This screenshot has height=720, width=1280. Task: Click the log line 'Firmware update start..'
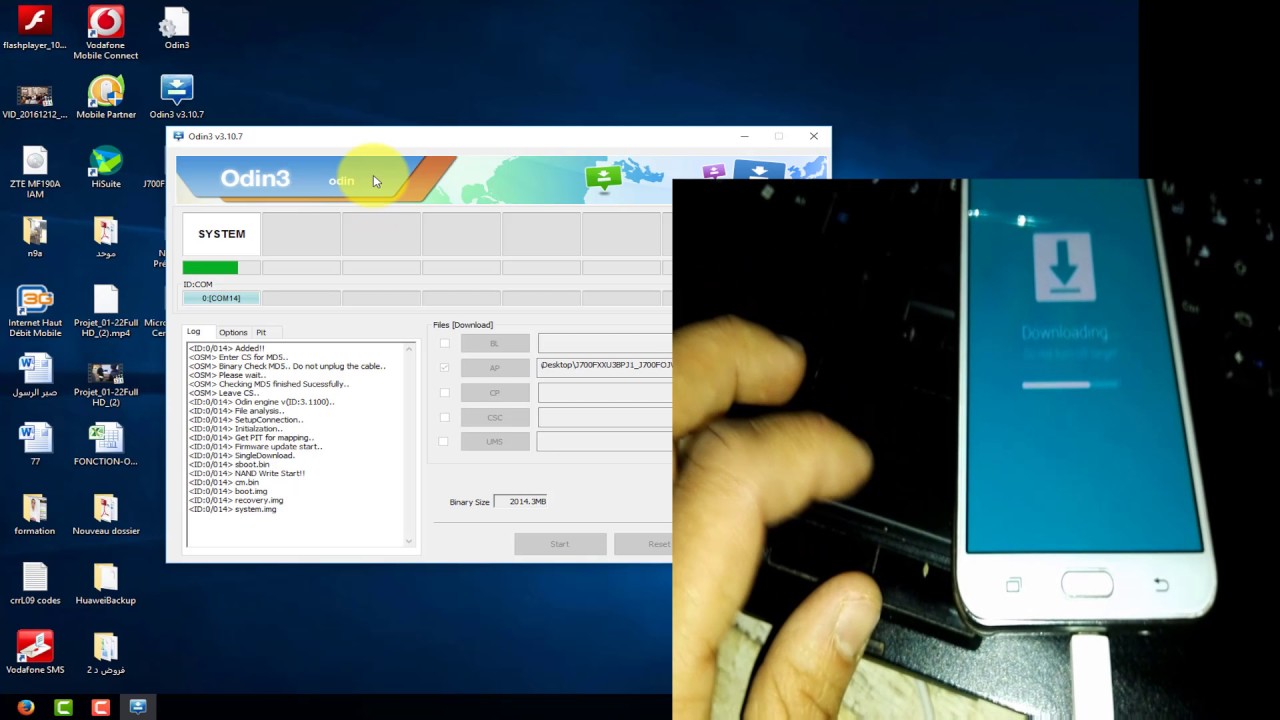255,446
